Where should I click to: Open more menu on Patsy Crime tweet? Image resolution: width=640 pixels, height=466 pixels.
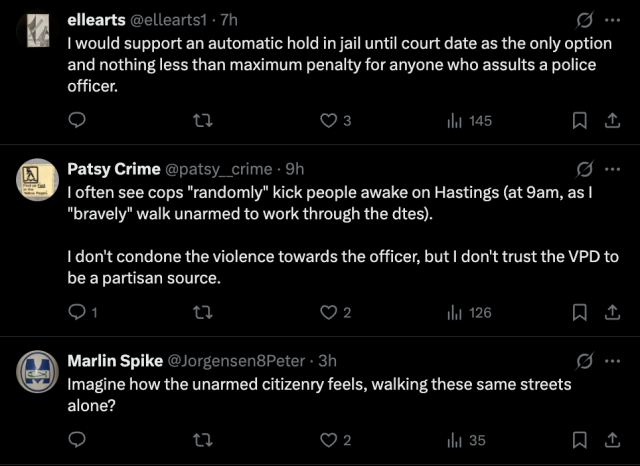point(612,169)
